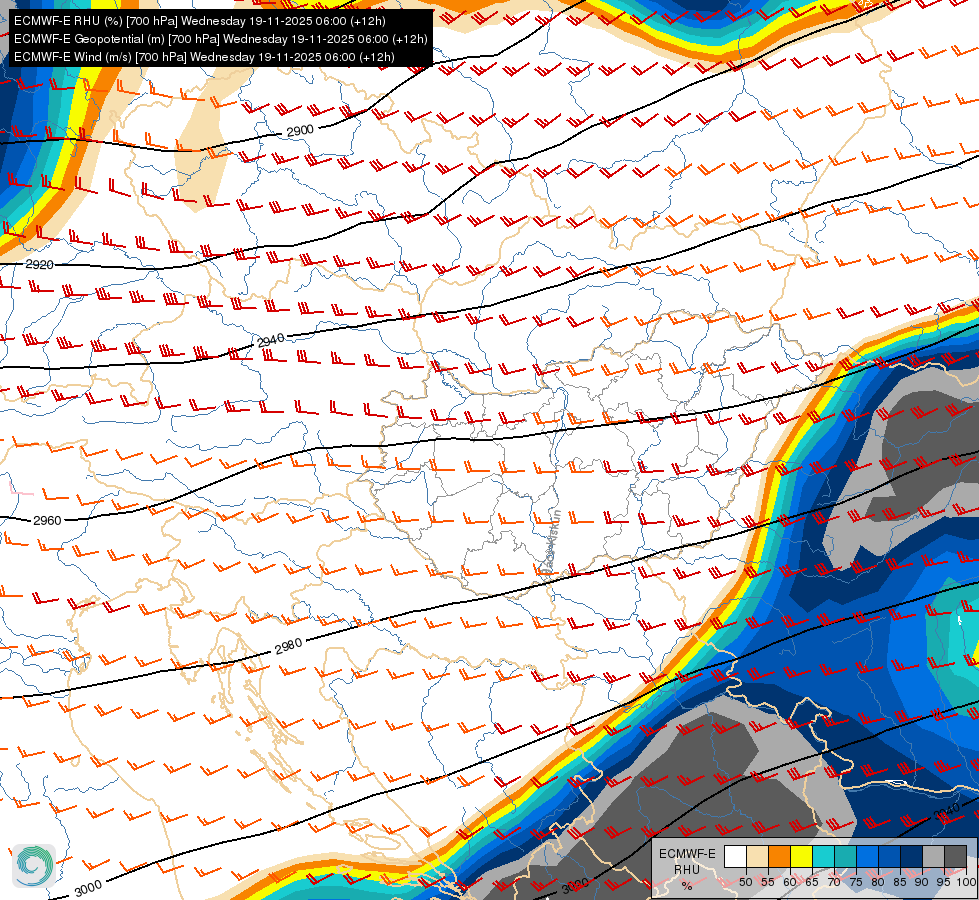Screen dimensions: 979x900
Task: Click the 2900 contour label
Action: pos(300,131)
